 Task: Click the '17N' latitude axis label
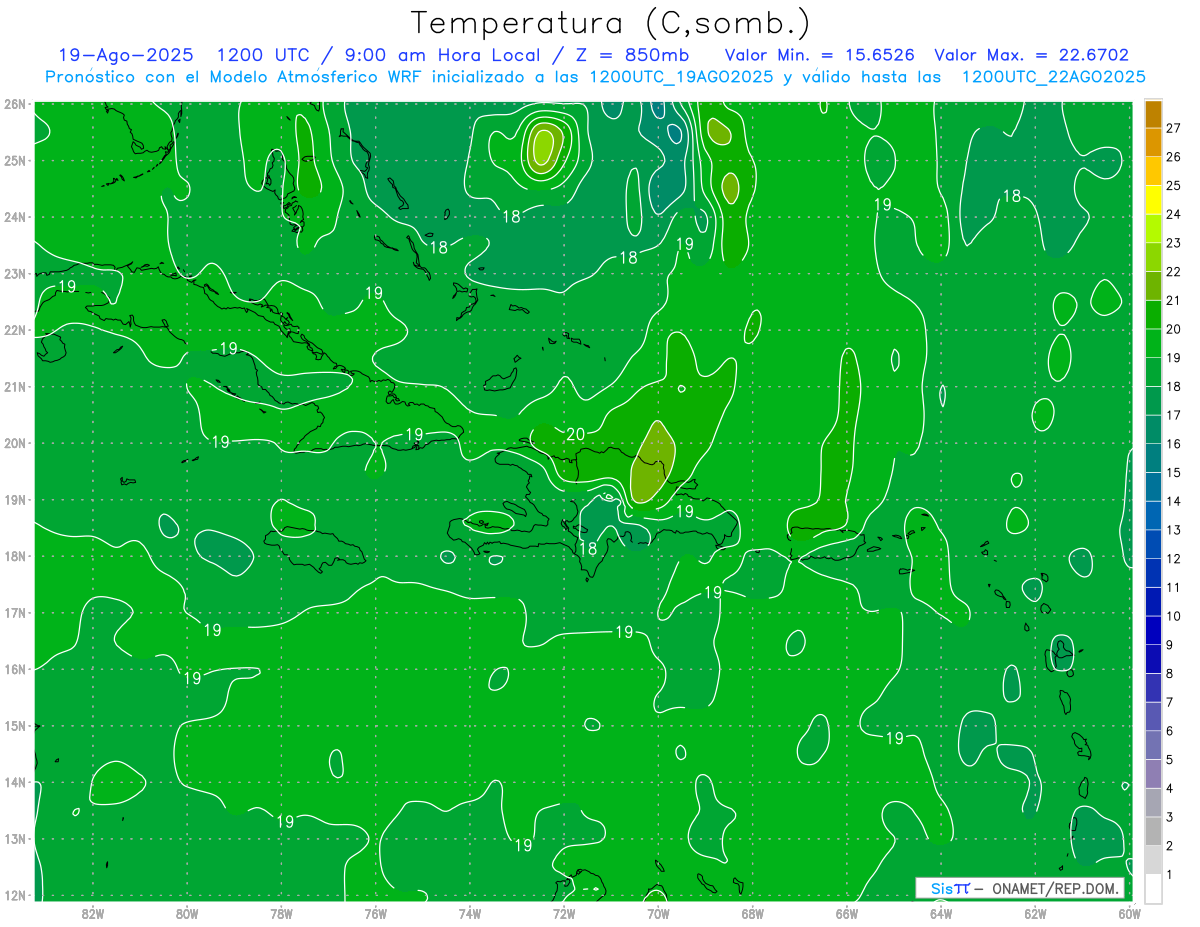[x=15, y=612]
